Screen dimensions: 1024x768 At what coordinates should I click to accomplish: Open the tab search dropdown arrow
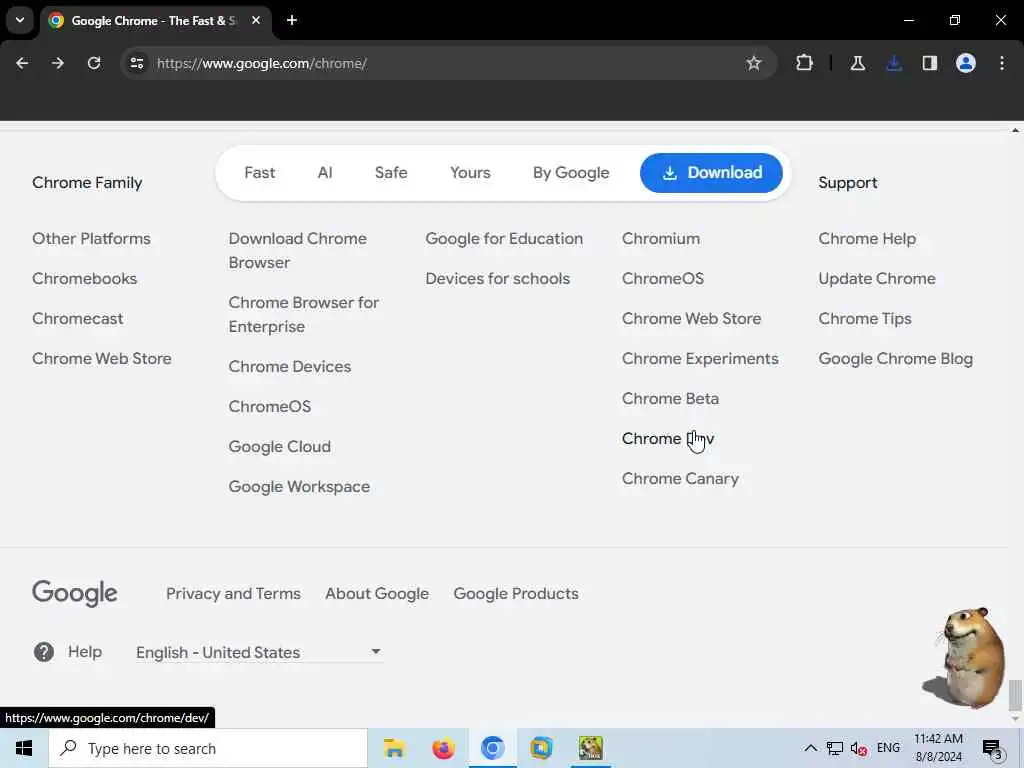[x=20, y=20]
